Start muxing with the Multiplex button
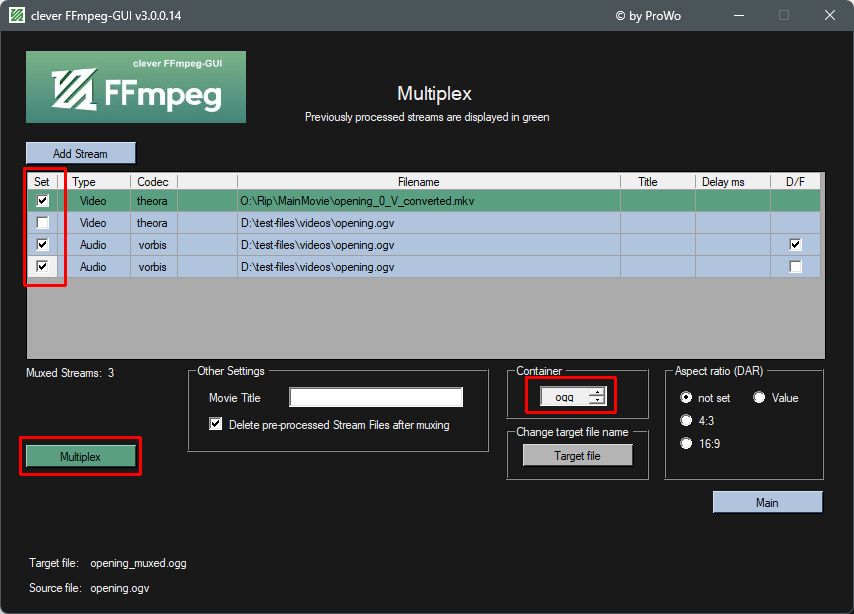 (x=81, y=457)
